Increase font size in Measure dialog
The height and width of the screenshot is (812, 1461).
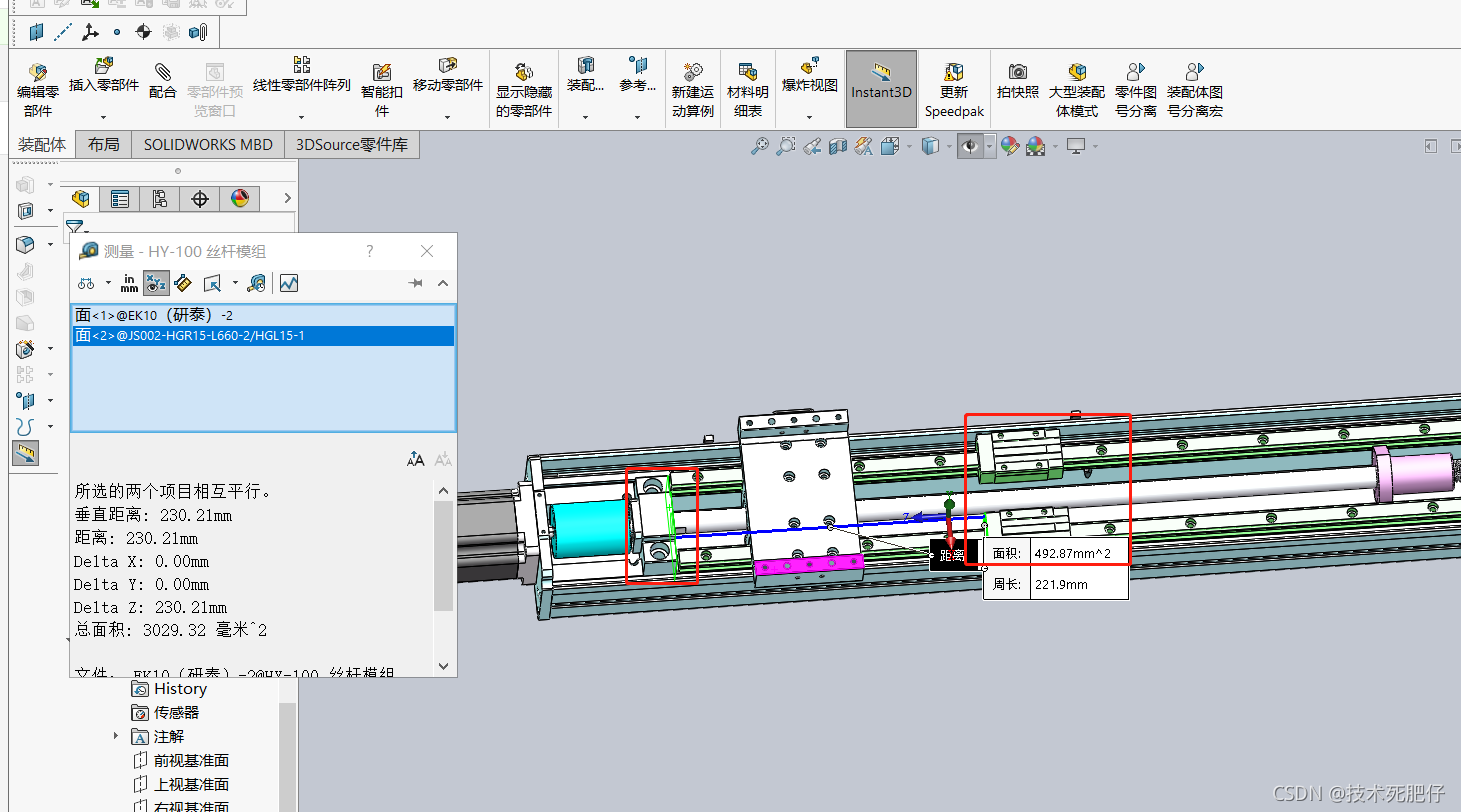416,459
